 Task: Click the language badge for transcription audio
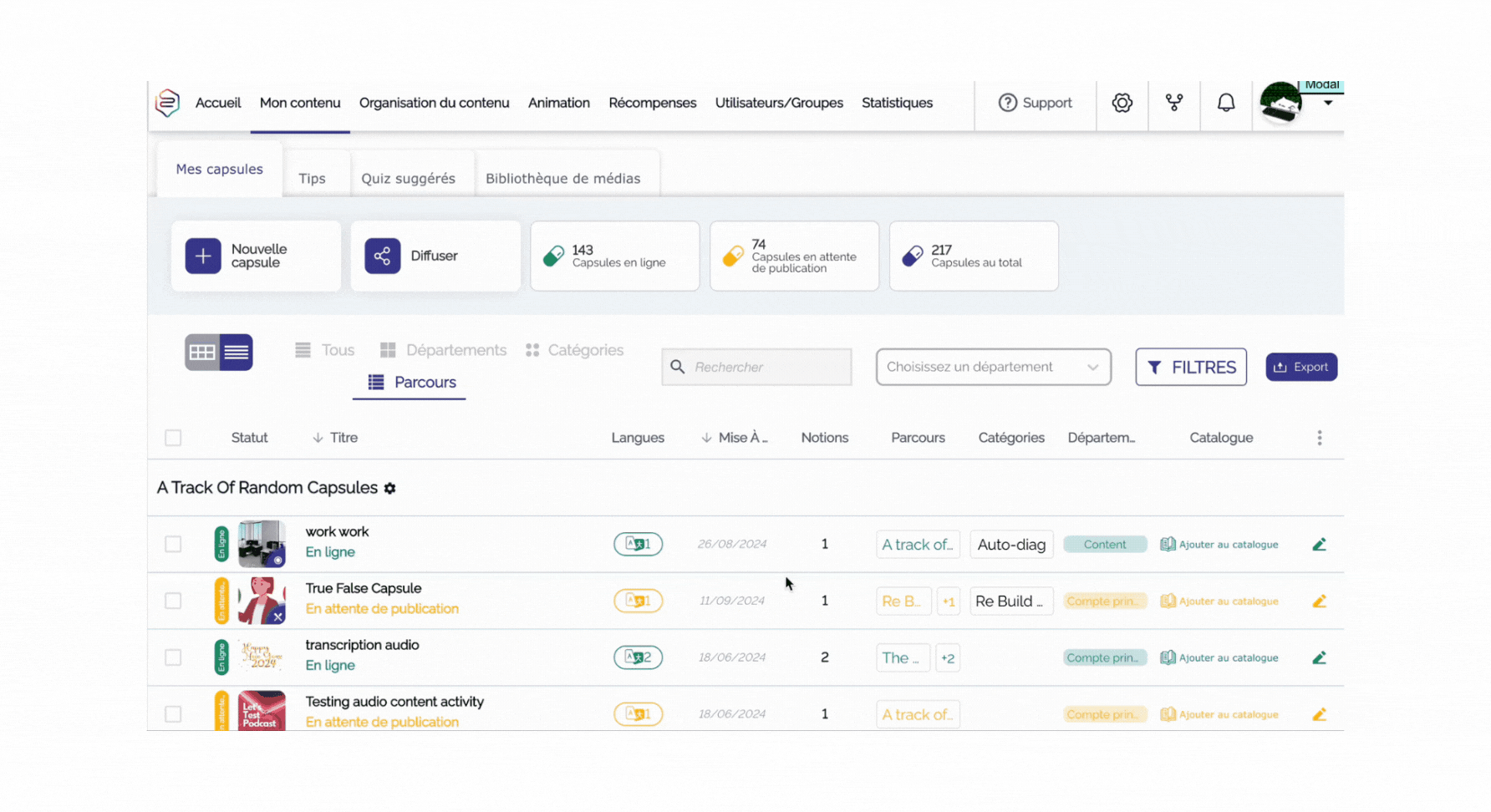638,657
